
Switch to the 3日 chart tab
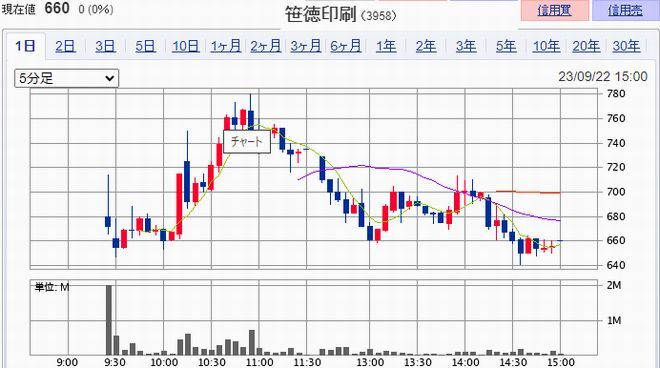105,46
